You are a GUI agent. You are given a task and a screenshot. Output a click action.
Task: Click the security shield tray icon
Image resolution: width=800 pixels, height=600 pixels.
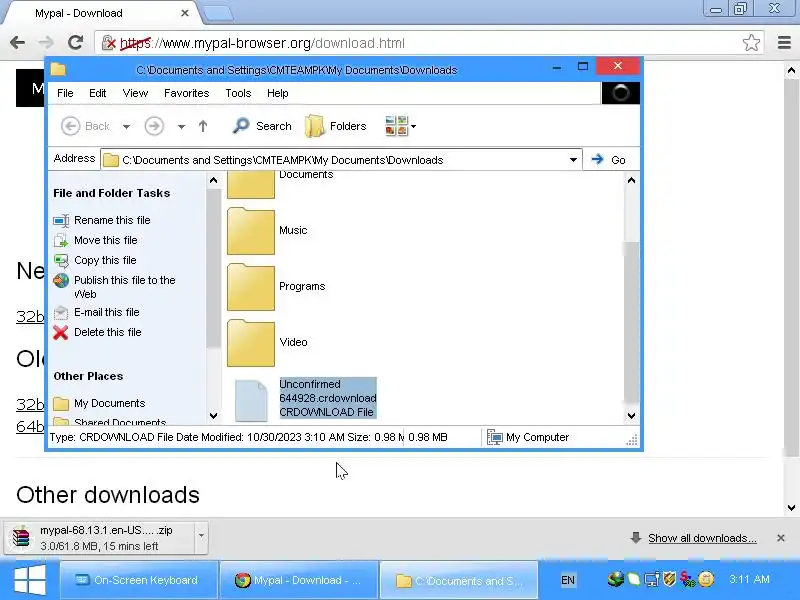point(669,579)
